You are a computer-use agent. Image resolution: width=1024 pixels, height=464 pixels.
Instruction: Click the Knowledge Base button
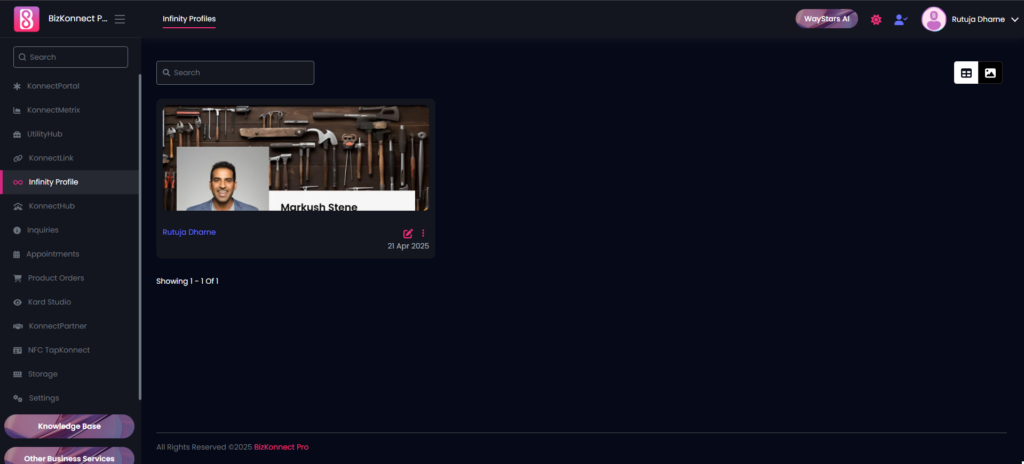pyautogui.click(x=69, y=426)
